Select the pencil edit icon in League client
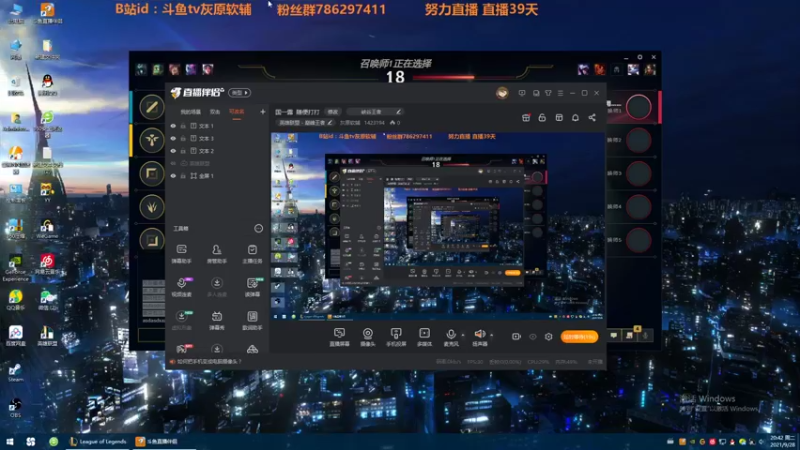Viewport: 800px width, 450px height. pyautogui.click(x=152, y=107)
